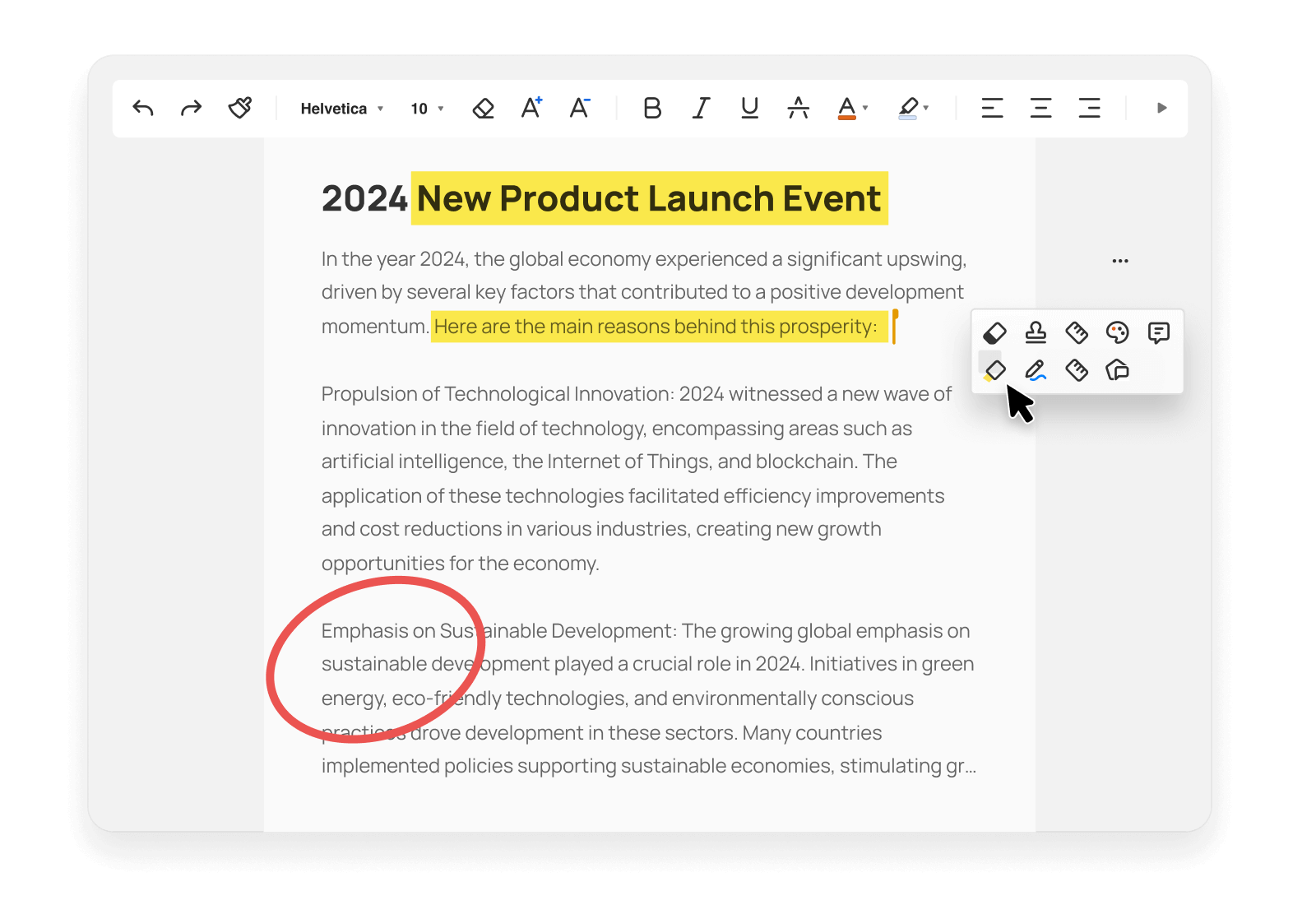Viewport: 1316px width, 905px height.
Task: Open the three-dot more options menu
Action: tap(1120, 261)
